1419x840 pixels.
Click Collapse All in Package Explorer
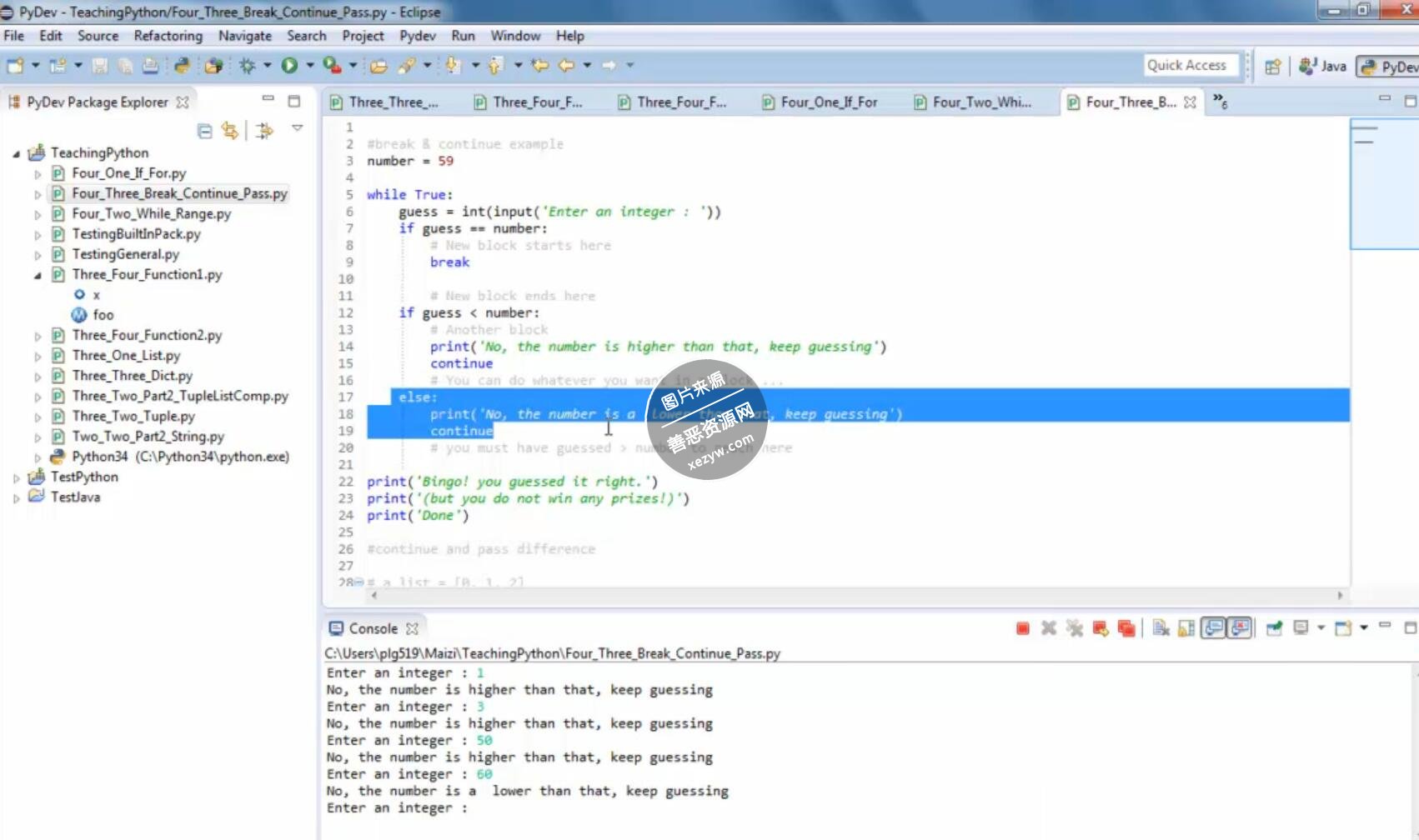click(204, 131)
